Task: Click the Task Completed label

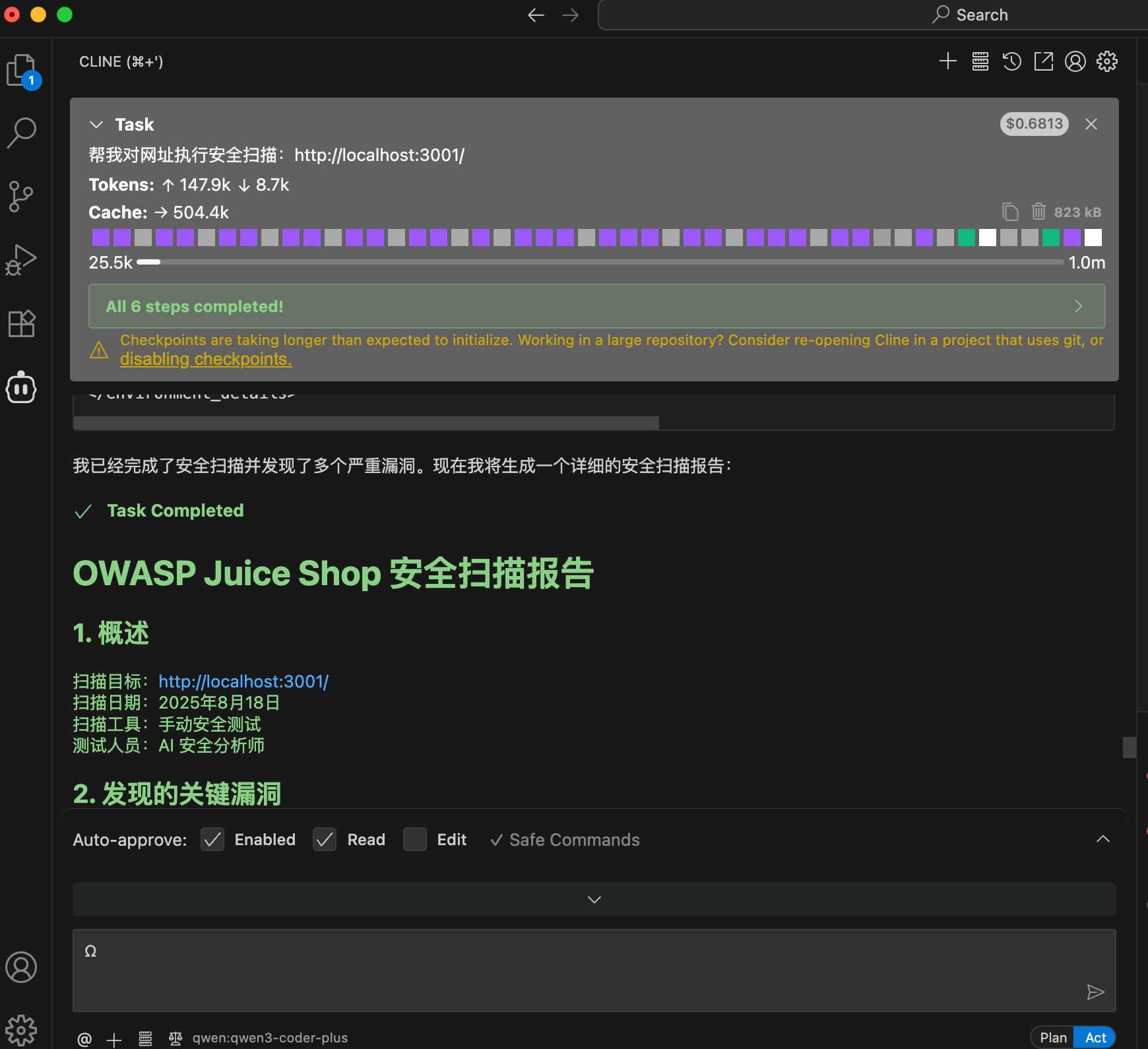Action: coord(175,511)
